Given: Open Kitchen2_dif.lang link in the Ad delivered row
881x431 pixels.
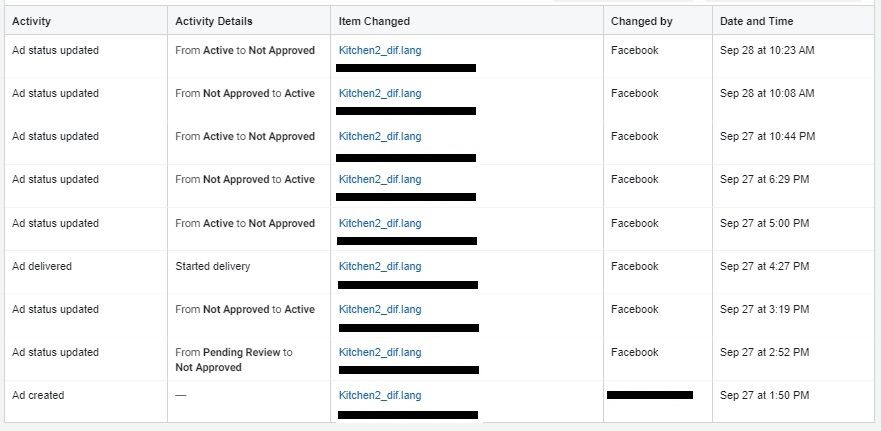Looking at the screenshot, I should coord(380,266).
